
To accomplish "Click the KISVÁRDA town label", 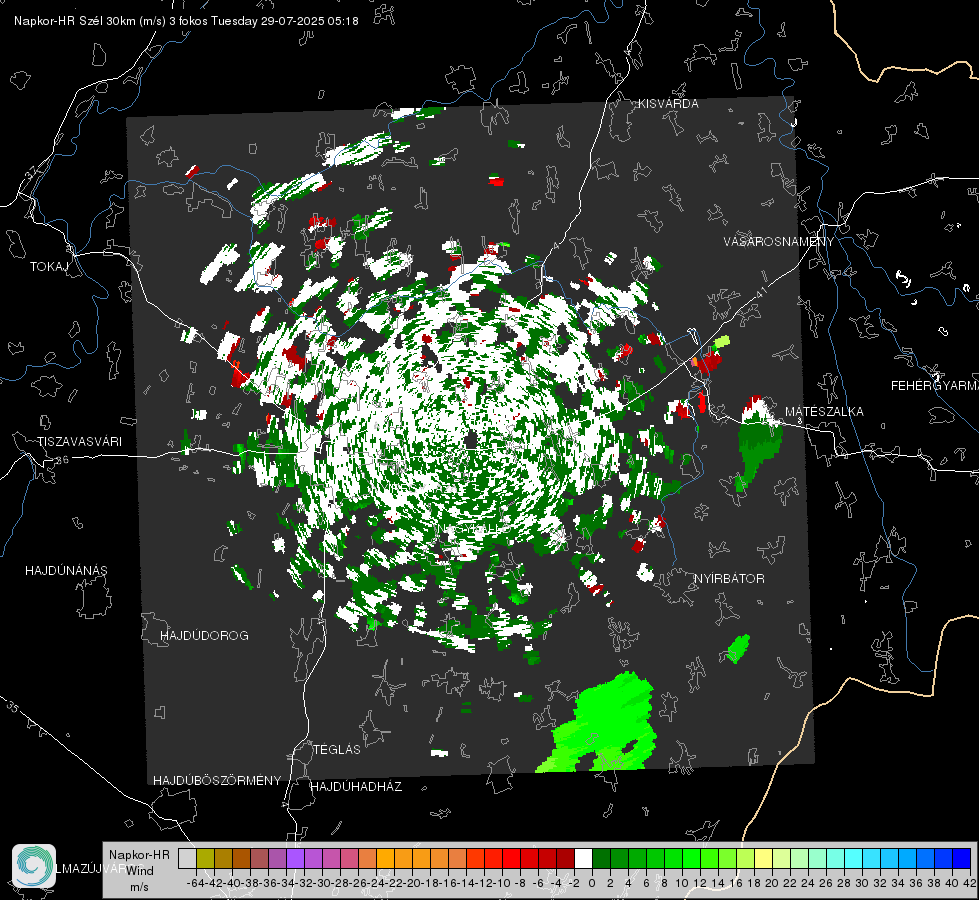I will click(x=668, y=104).
